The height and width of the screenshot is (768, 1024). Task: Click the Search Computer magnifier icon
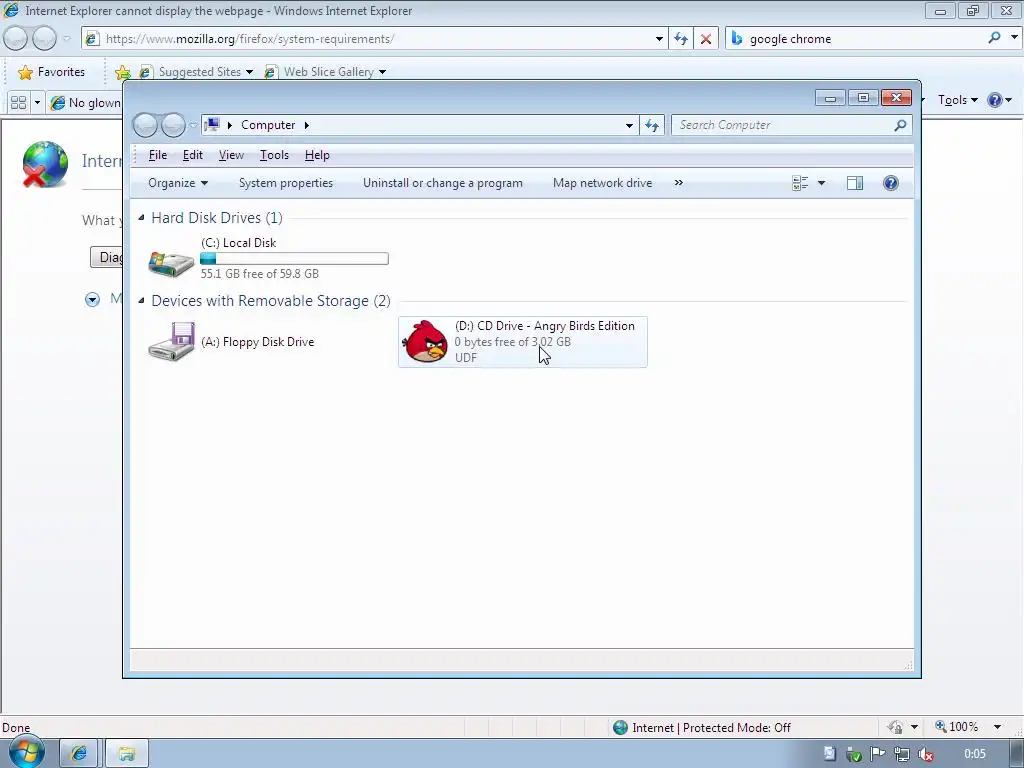pyautogui.click(x=900, y=125)
